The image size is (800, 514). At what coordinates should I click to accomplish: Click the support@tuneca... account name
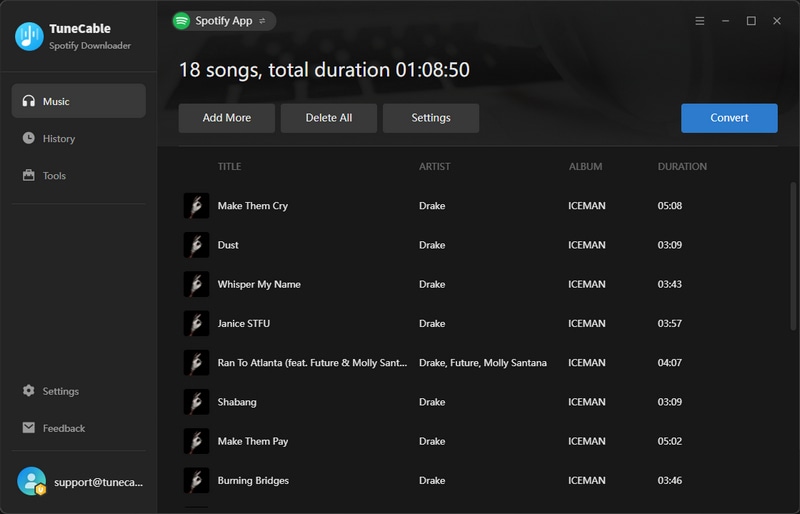tap(98, 482)
